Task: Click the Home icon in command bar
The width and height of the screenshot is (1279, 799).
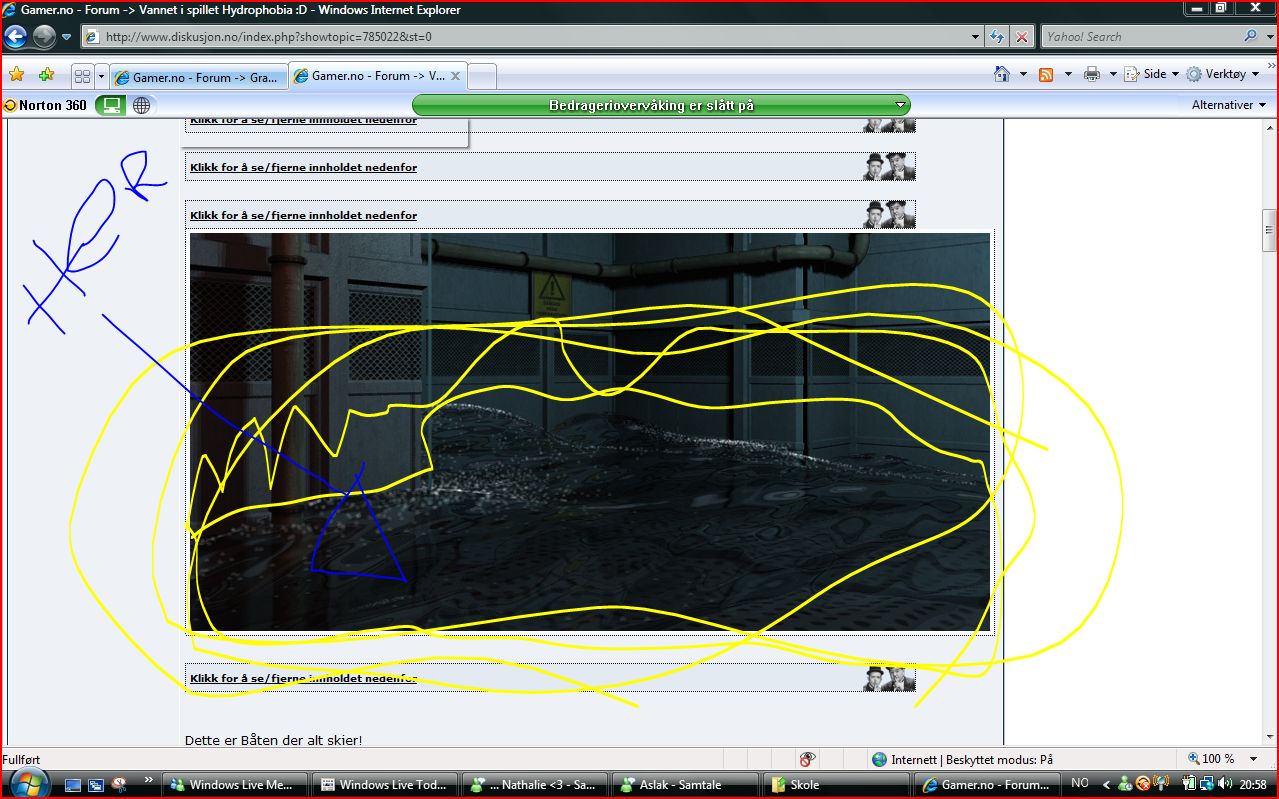Action: [1002, 74]
